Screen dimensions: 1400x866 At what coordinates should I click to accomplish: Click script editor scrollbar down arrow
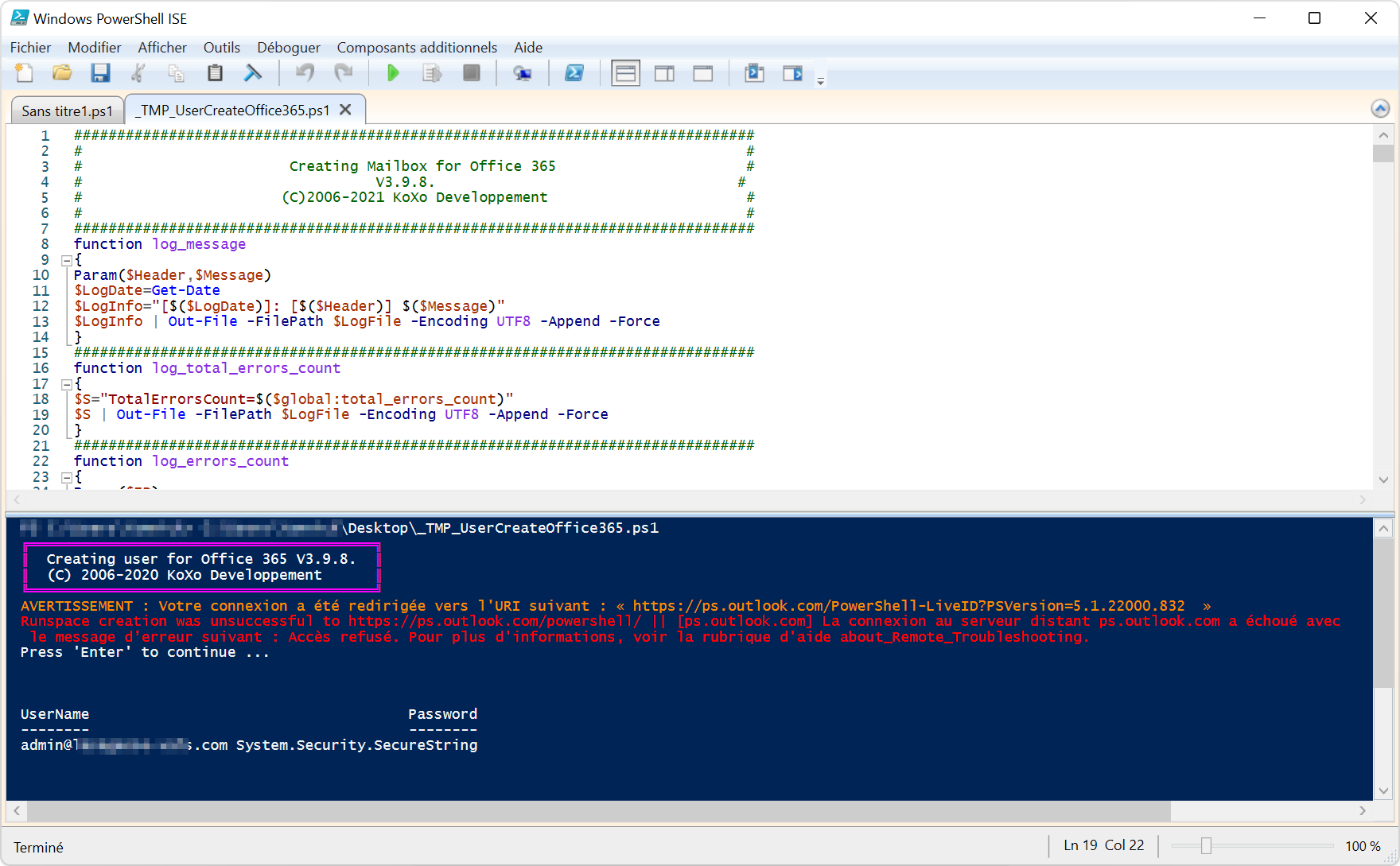[1383, 480]
